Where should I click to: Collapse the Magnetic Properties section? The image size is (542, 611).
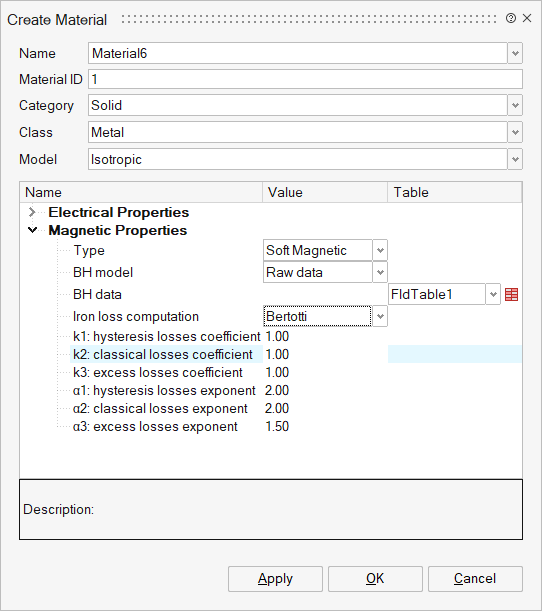coord(33,230)
